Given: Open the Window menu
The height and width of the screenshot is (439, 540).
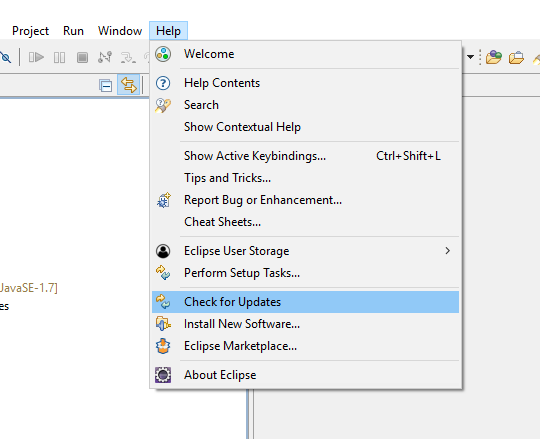Looking at the screenshot, I should [x=120, y=31].
